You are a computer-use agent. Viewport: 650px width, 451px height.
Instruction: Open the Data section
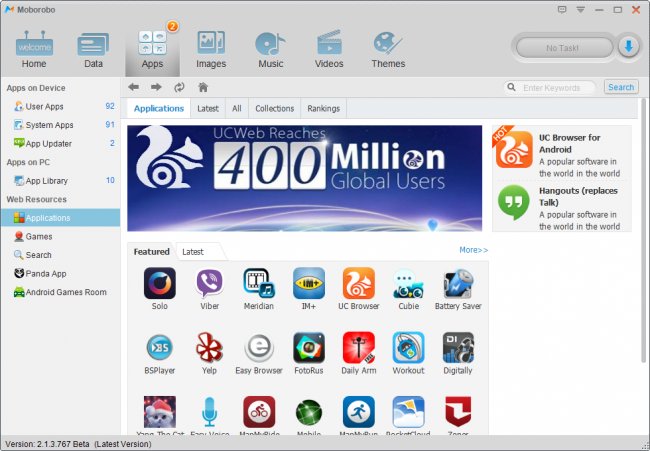point(93,50)
